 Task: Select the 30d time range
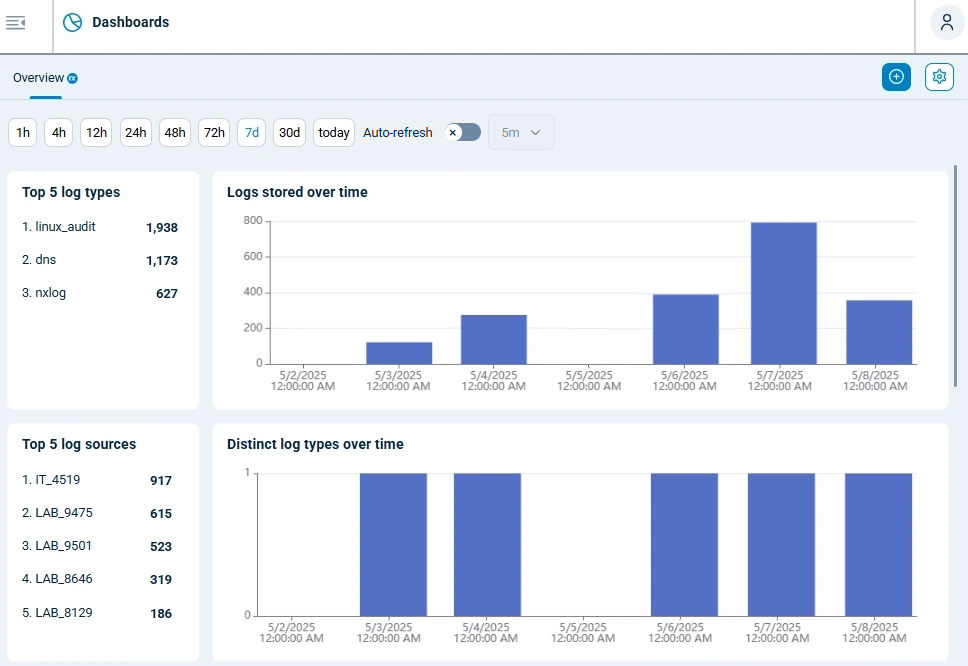(289, 132)
